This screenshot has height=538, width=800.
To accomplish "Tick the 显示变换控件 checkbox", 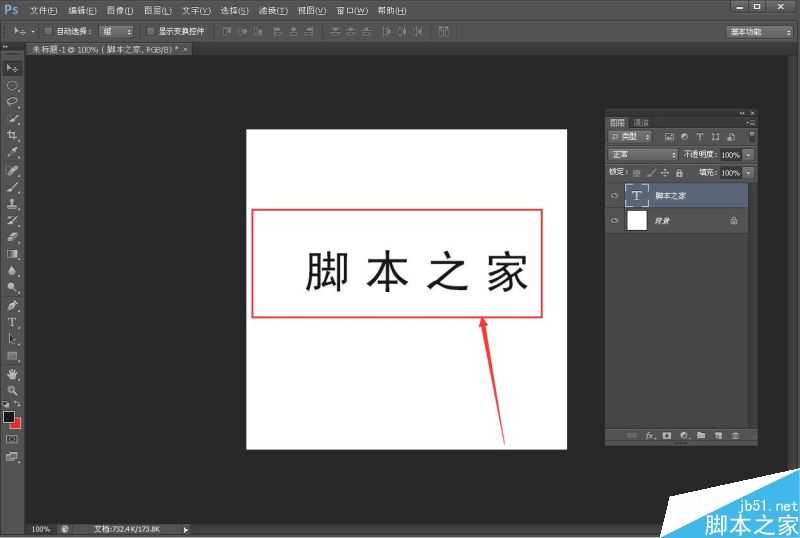I will pos(150,31).
